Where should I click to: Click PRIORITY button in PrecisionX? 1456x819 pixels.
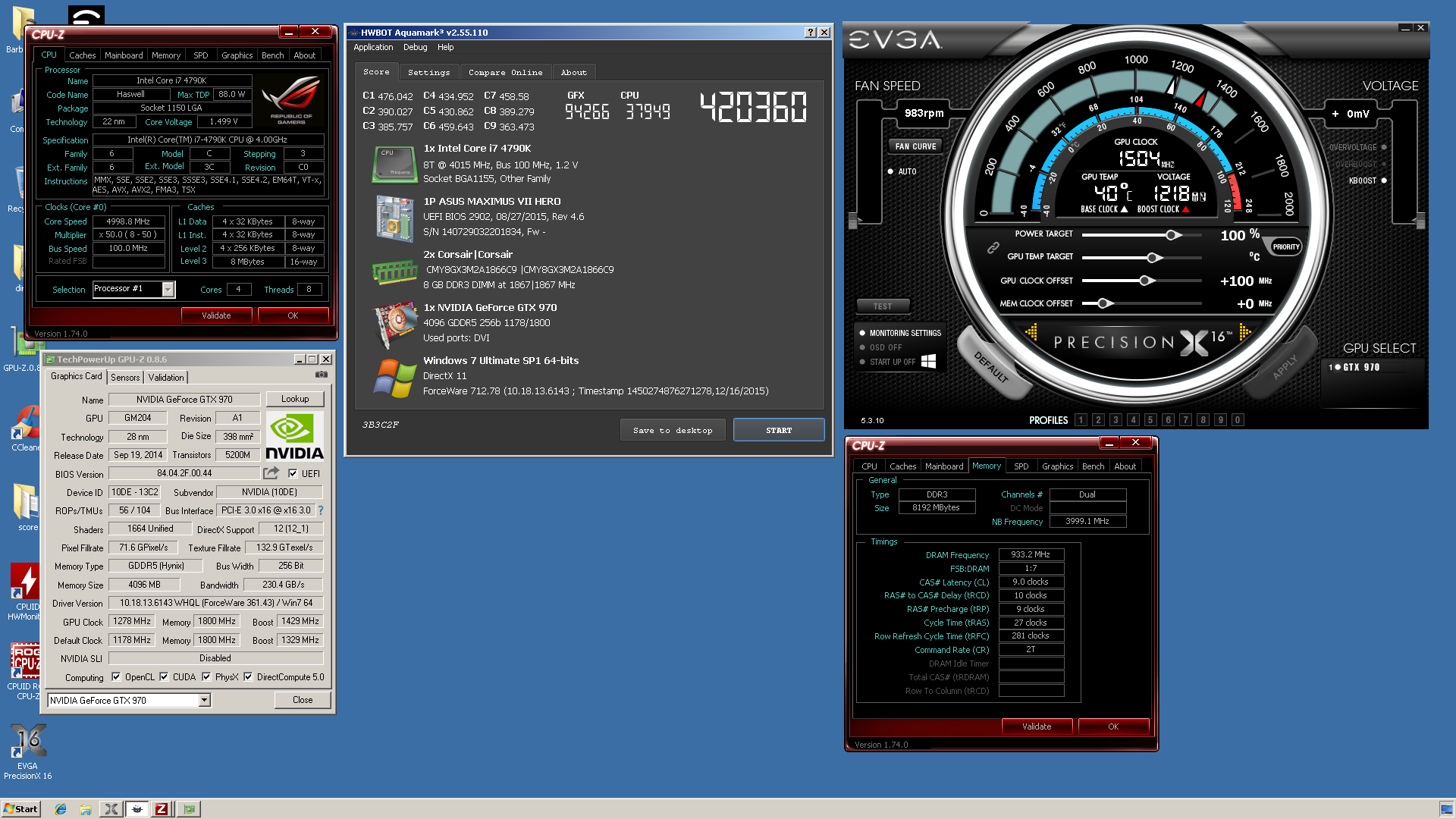(x=1285, y=246)
